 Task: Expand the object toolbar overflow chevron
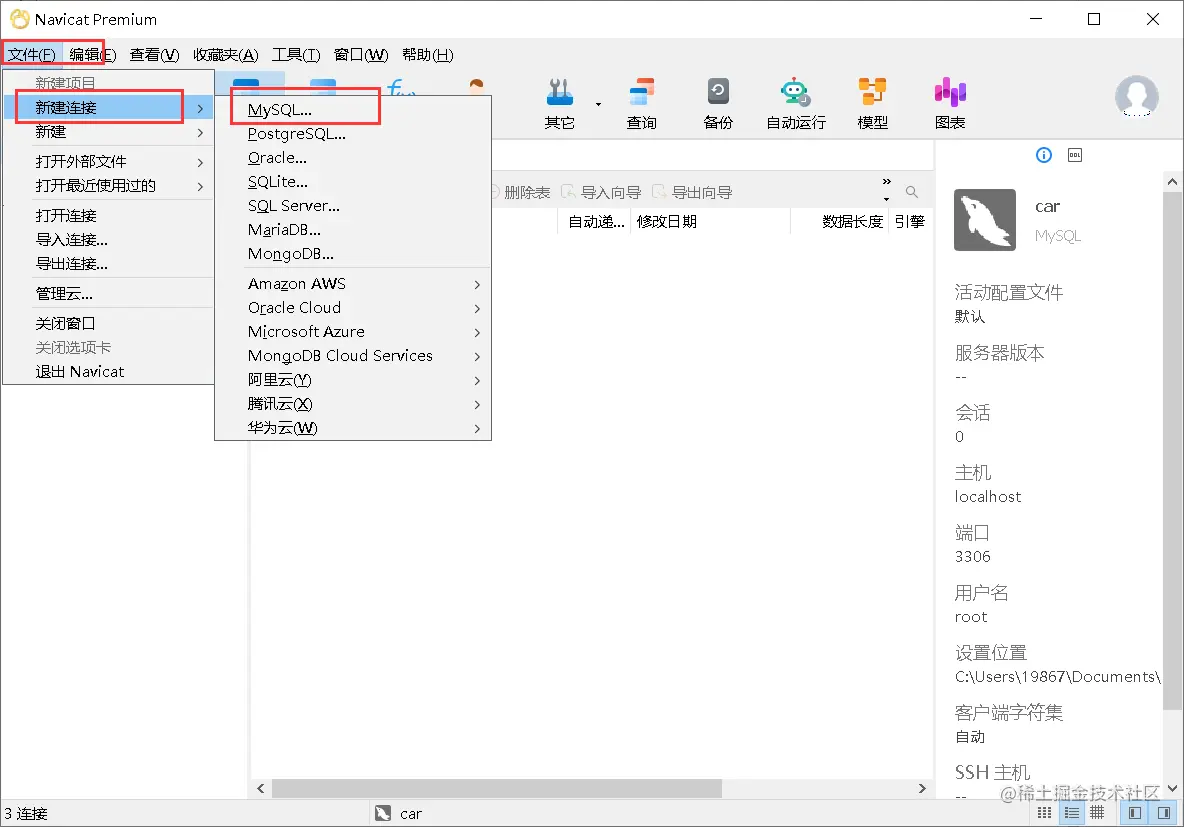886,181
